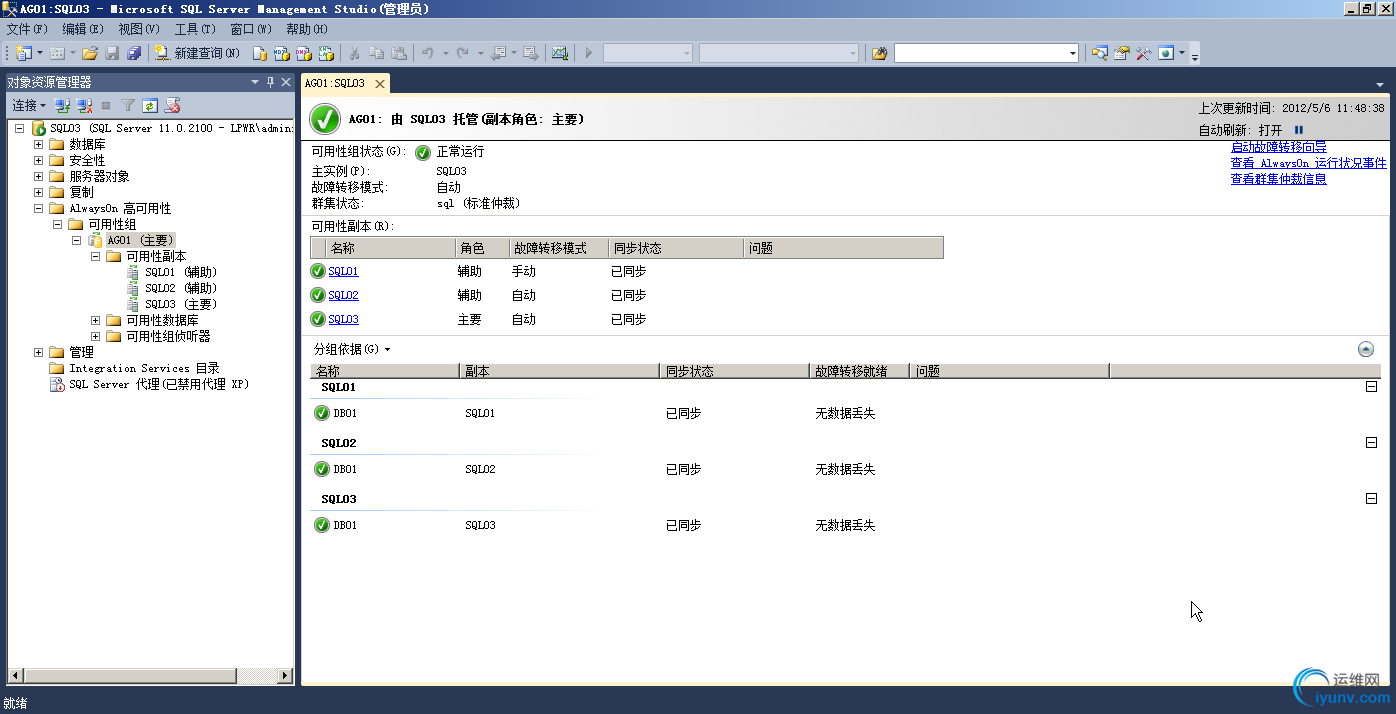The width and height of the screenshot is (1396, 714).
Task: Select SQL Server 代理 node
Action: coord(158,384)
